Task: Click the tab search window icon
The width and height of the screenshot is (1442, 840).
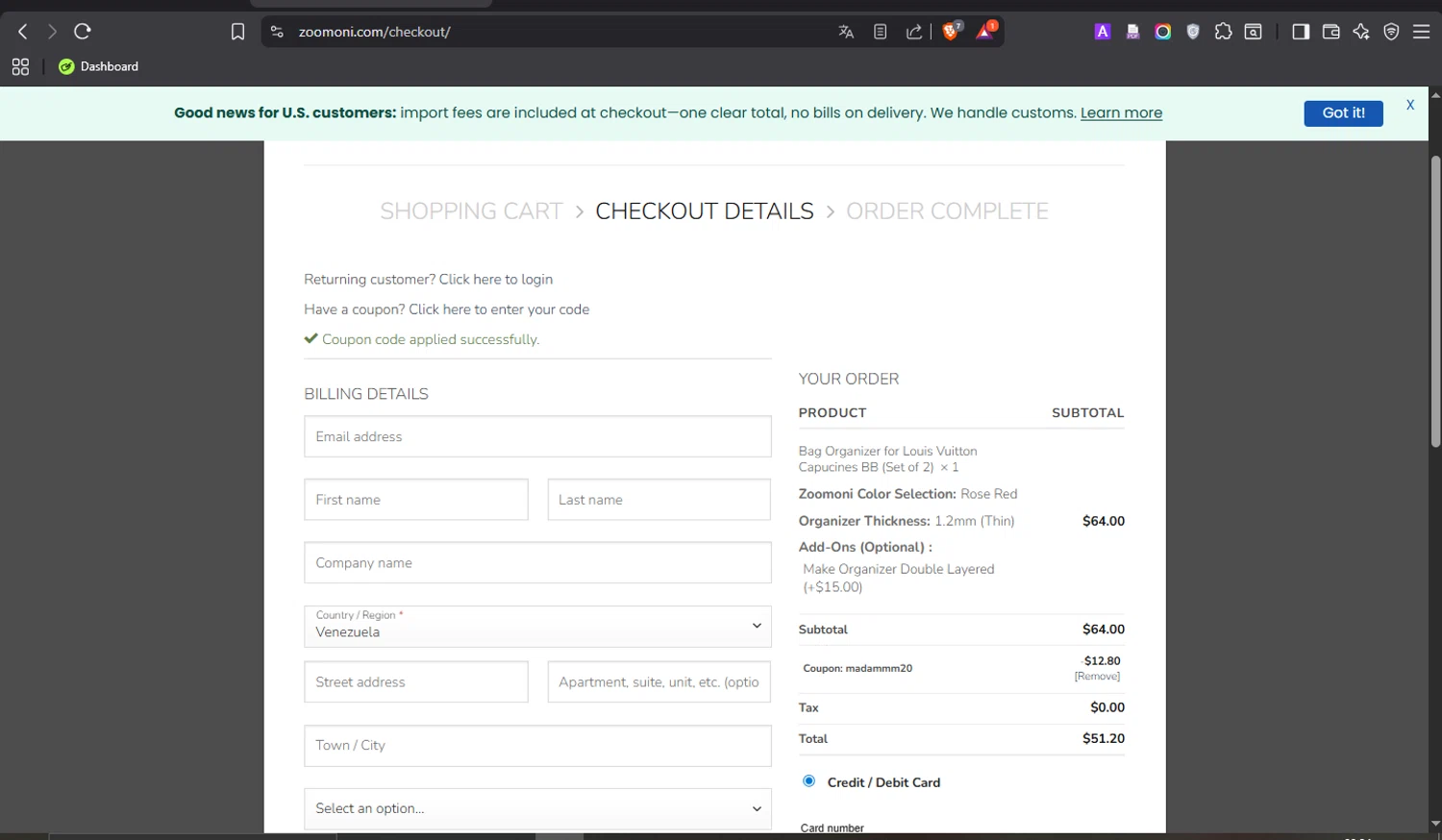Action: click(x=1254, y=32)
